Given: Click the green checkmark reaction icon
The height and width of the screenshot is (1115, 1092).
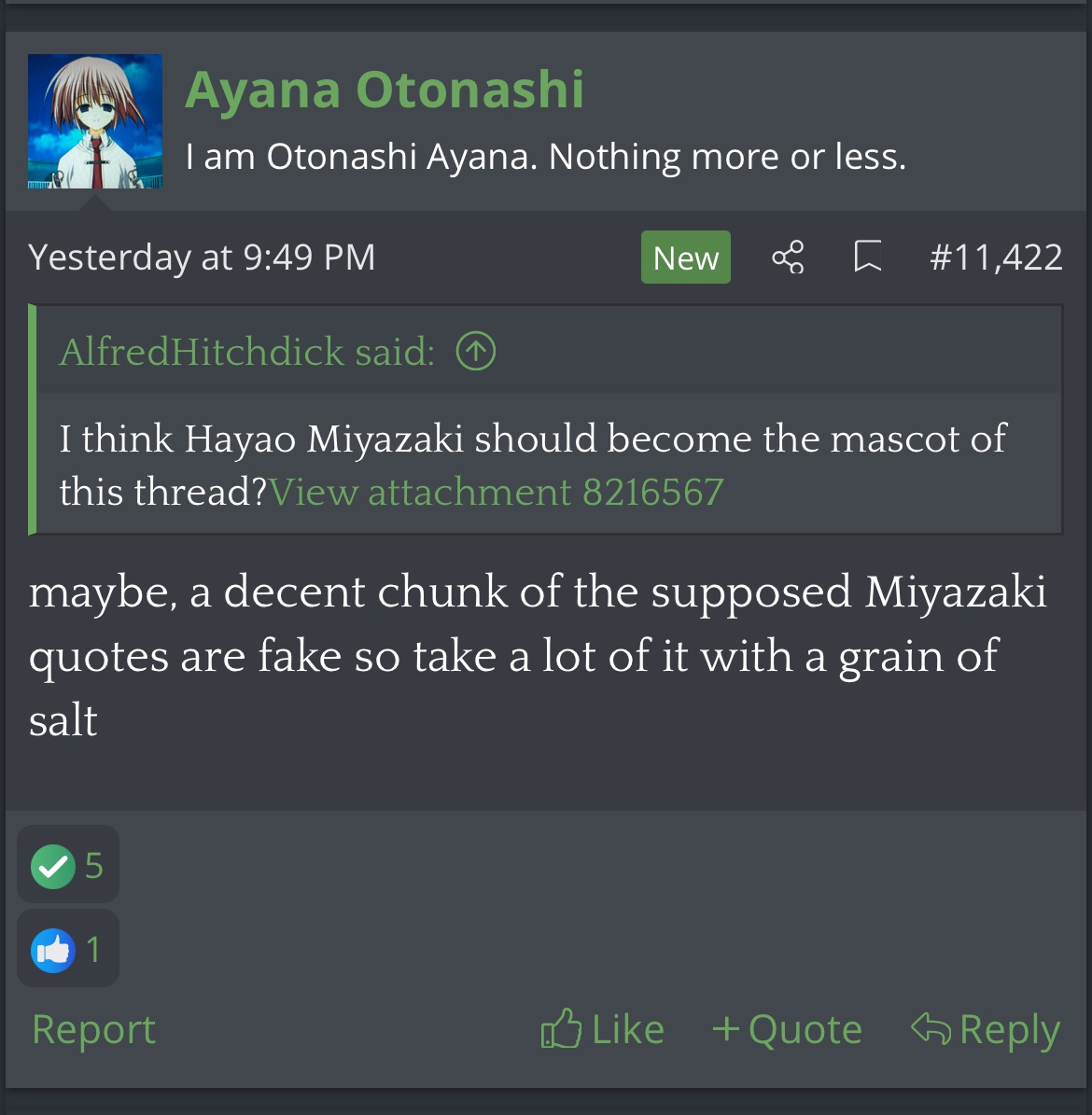Looking at the screenshot, I should pos(53,867).
